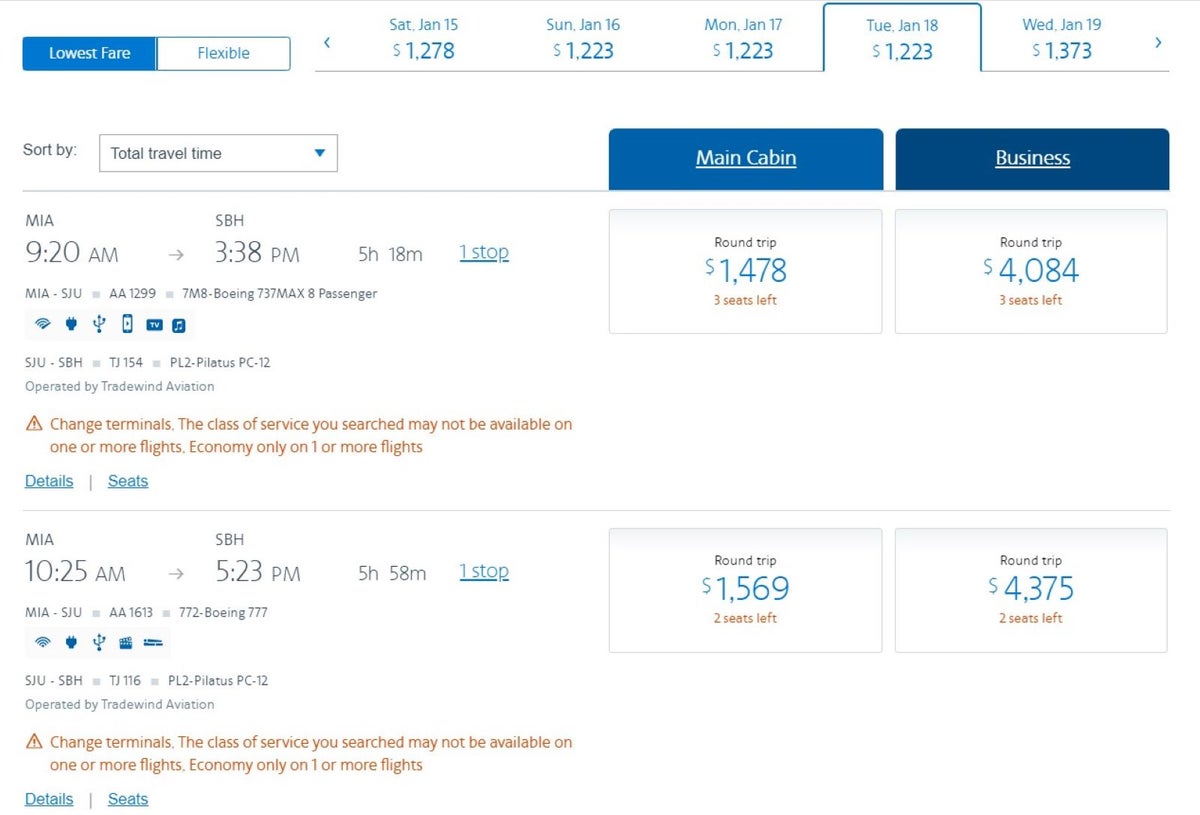Screen dimensions: 1200x815
Task: Choose the Wed, Jan 19 date tab
Action: [x=1061, y=38]
